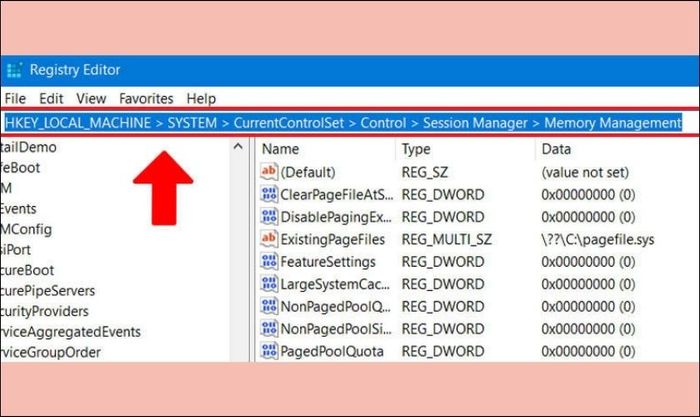Click the ClearPageFileAtS... DWORD icon
This screenshot has width=700, height=417.
click(x=269, y=194)
